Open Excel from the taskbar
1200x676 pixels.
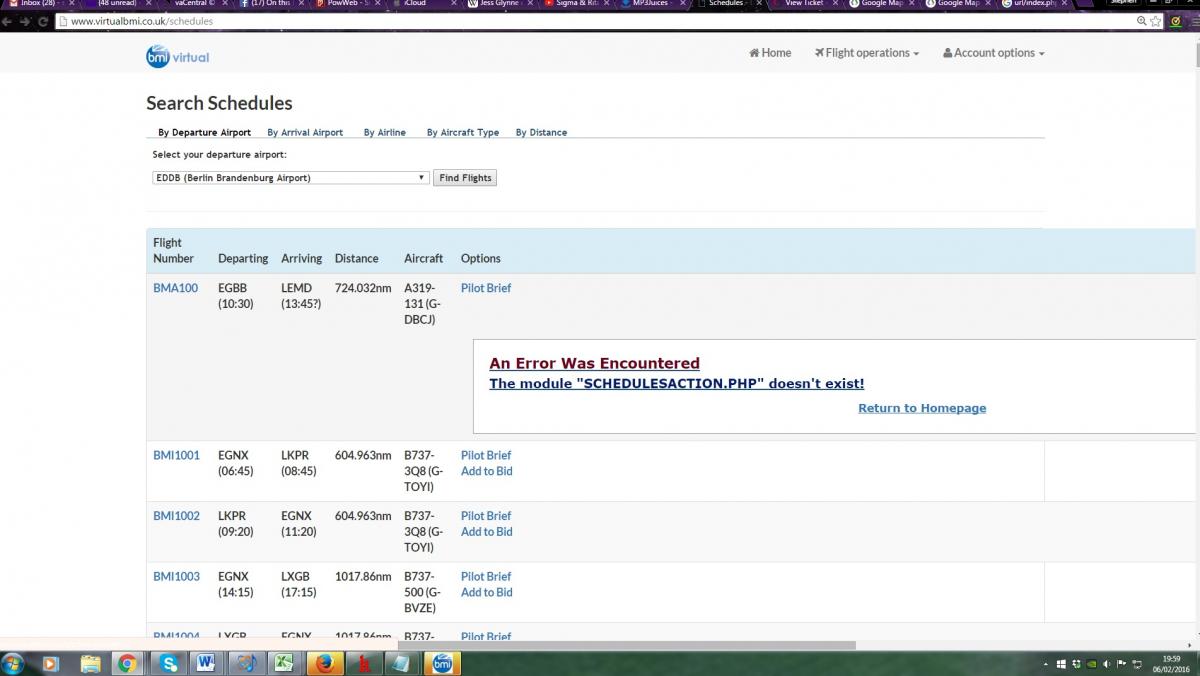point(284,663)
